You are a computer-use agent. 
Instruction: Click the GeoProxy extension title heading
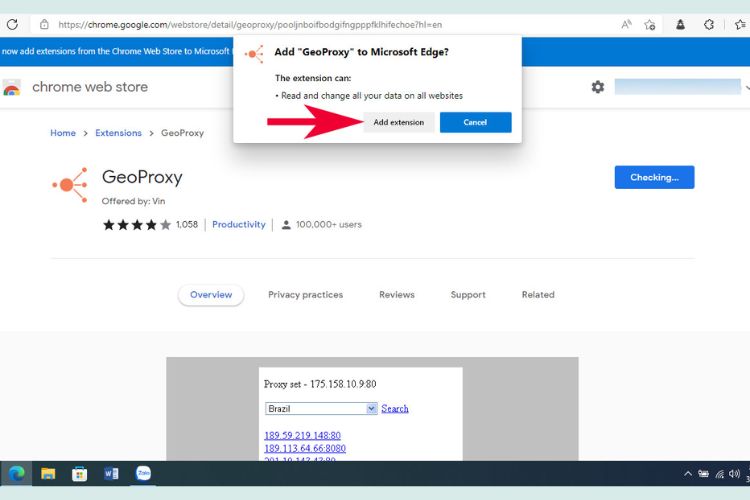(142, 178)
